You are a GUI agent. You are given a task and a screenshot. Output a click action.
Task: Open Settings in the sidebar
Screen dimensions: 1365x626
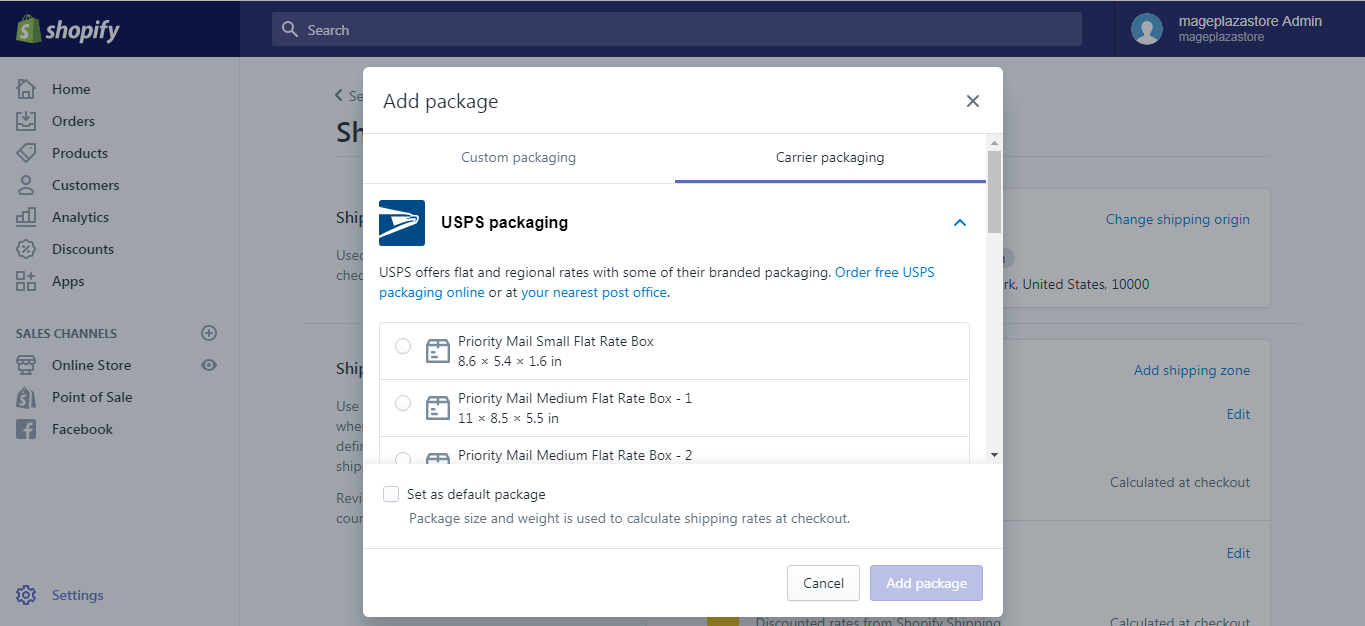[x=77, y=595]
